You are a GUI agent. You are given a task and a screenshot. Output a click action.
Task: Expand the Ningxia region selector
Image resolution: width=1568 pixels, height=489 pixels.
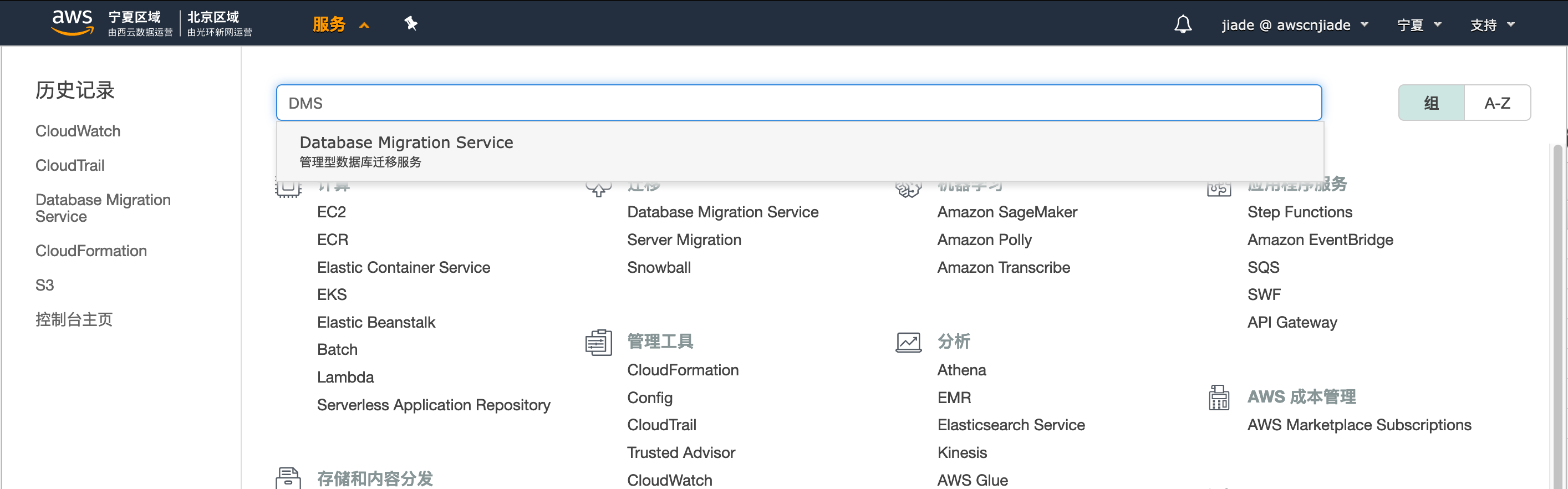click(1419, 25)
